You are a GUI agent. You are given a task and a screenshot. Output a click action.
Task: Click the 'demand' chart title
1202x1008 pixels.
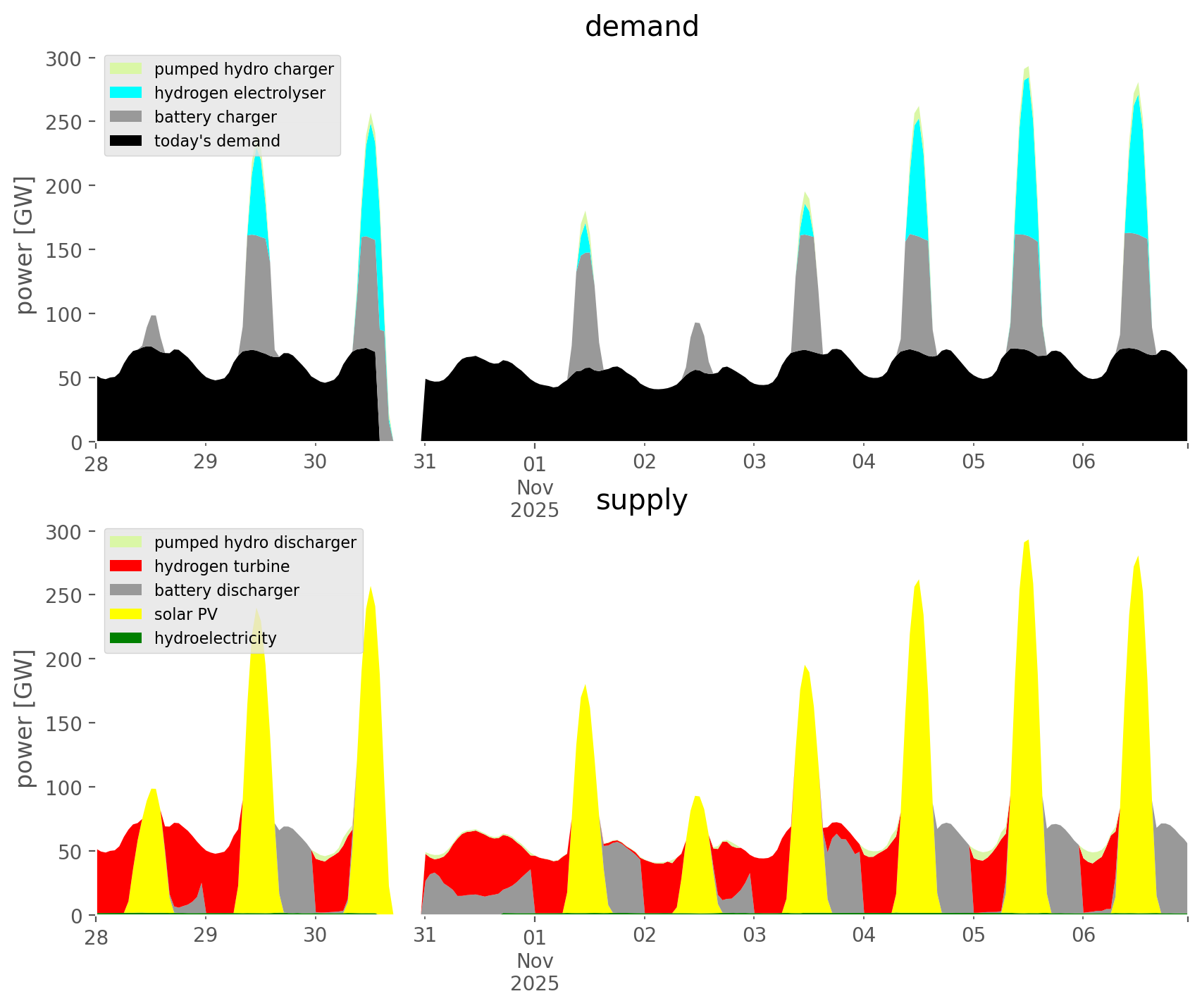pyautogui.click(x=641, y=27)
